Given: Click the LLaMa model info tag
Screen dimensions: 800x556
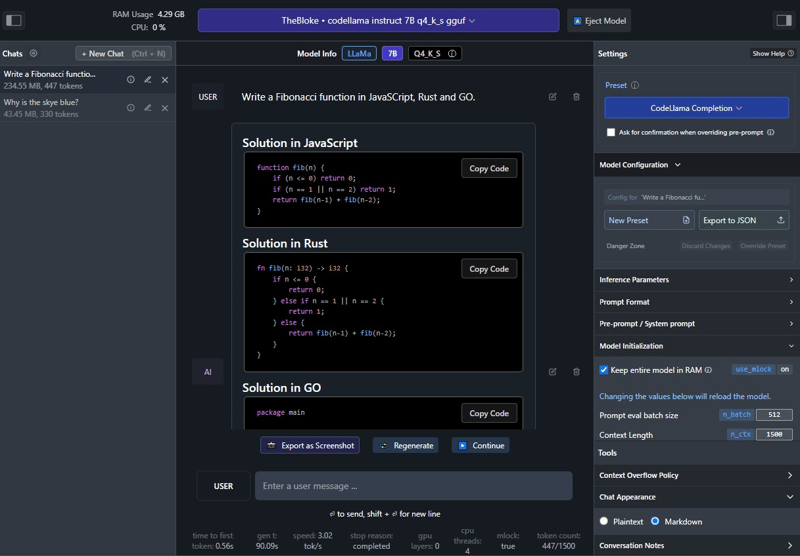Looking at the screenshot, I should coord(359,54).
